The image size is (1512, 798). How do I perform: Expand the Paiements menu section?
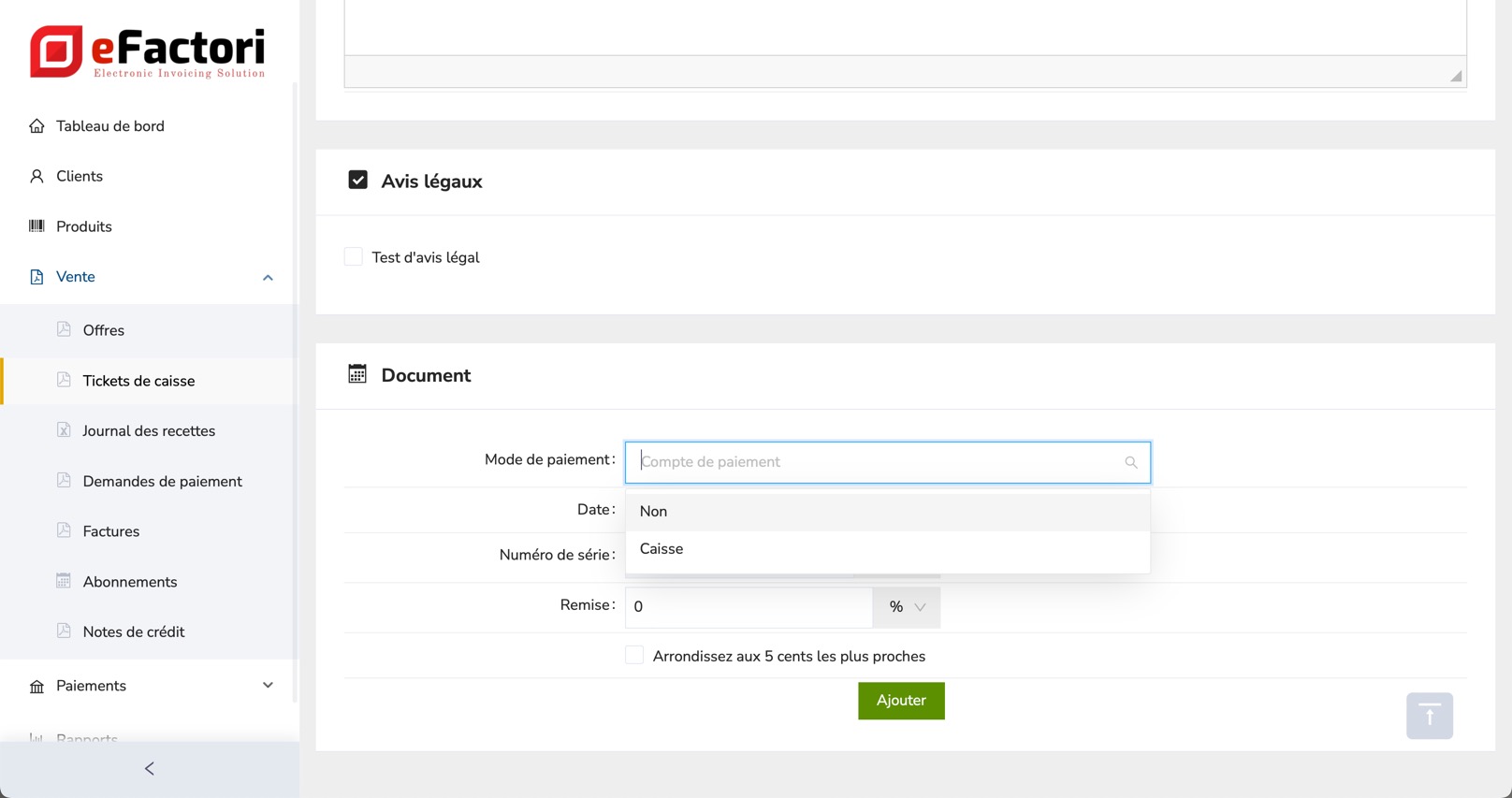pos(268,686)
